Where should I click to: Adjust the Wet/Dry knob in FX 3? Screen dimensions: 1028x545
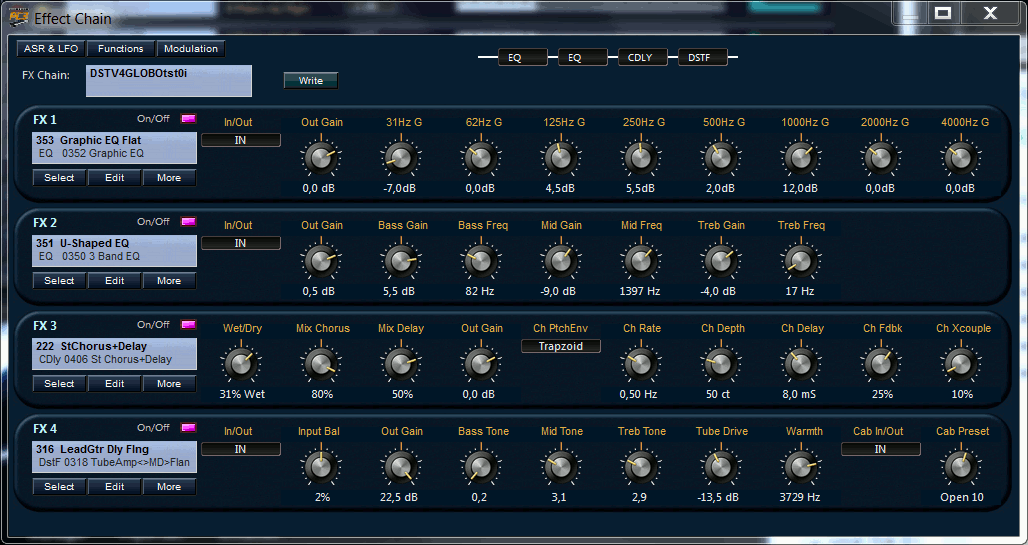(x=241, y=364)
